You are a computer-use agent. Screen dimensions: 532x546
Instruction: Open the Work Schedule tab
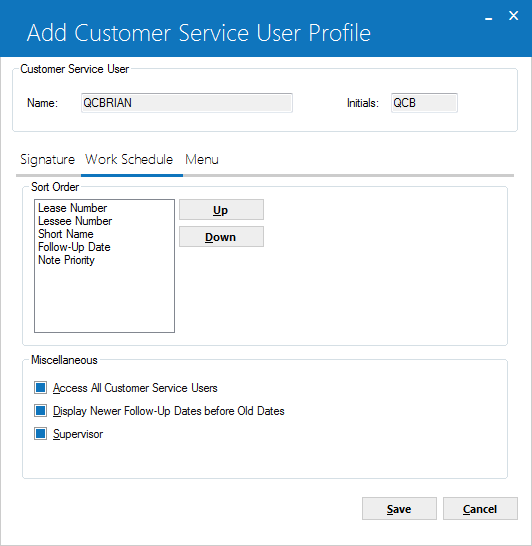coord(129,159)
